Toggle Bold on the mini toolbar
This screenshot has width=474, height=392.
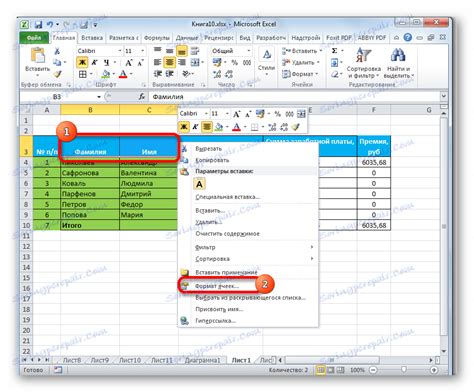[x=183, y=127]
